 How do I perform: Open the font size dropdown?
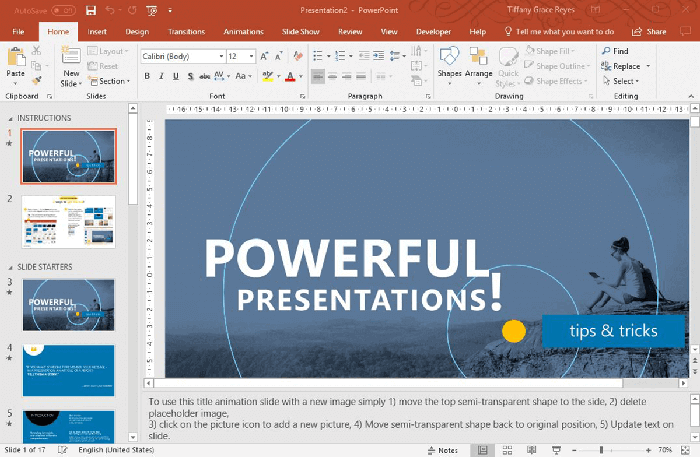click(x=251, y=56)
